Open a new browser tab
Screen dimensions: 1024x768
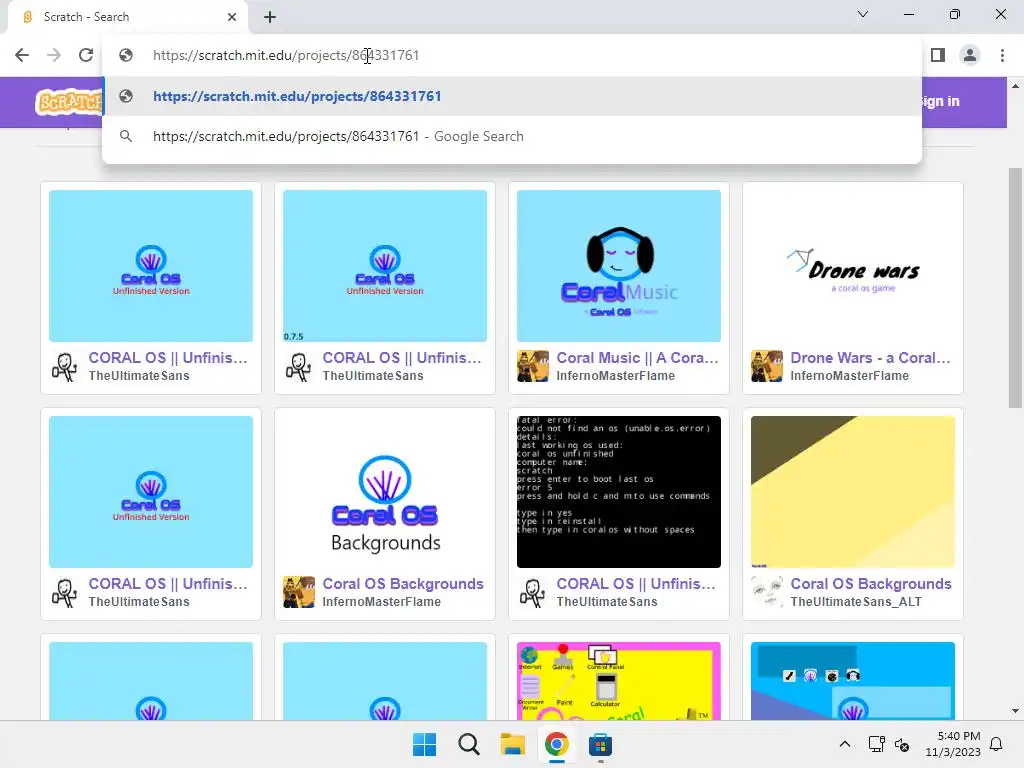tap(270, 17)
